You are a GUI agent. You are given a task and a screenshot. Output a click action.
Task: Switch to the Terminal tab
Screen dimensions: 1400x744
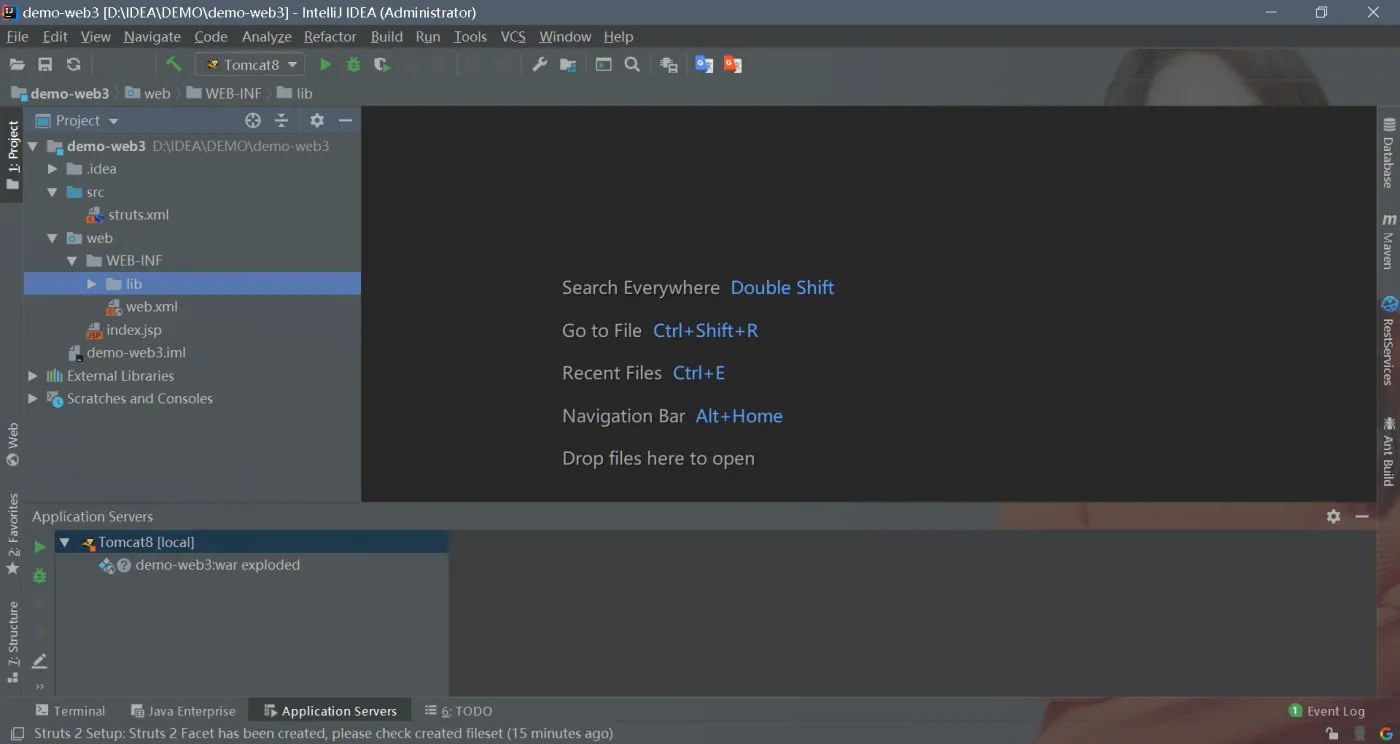[x=70, y=711]
